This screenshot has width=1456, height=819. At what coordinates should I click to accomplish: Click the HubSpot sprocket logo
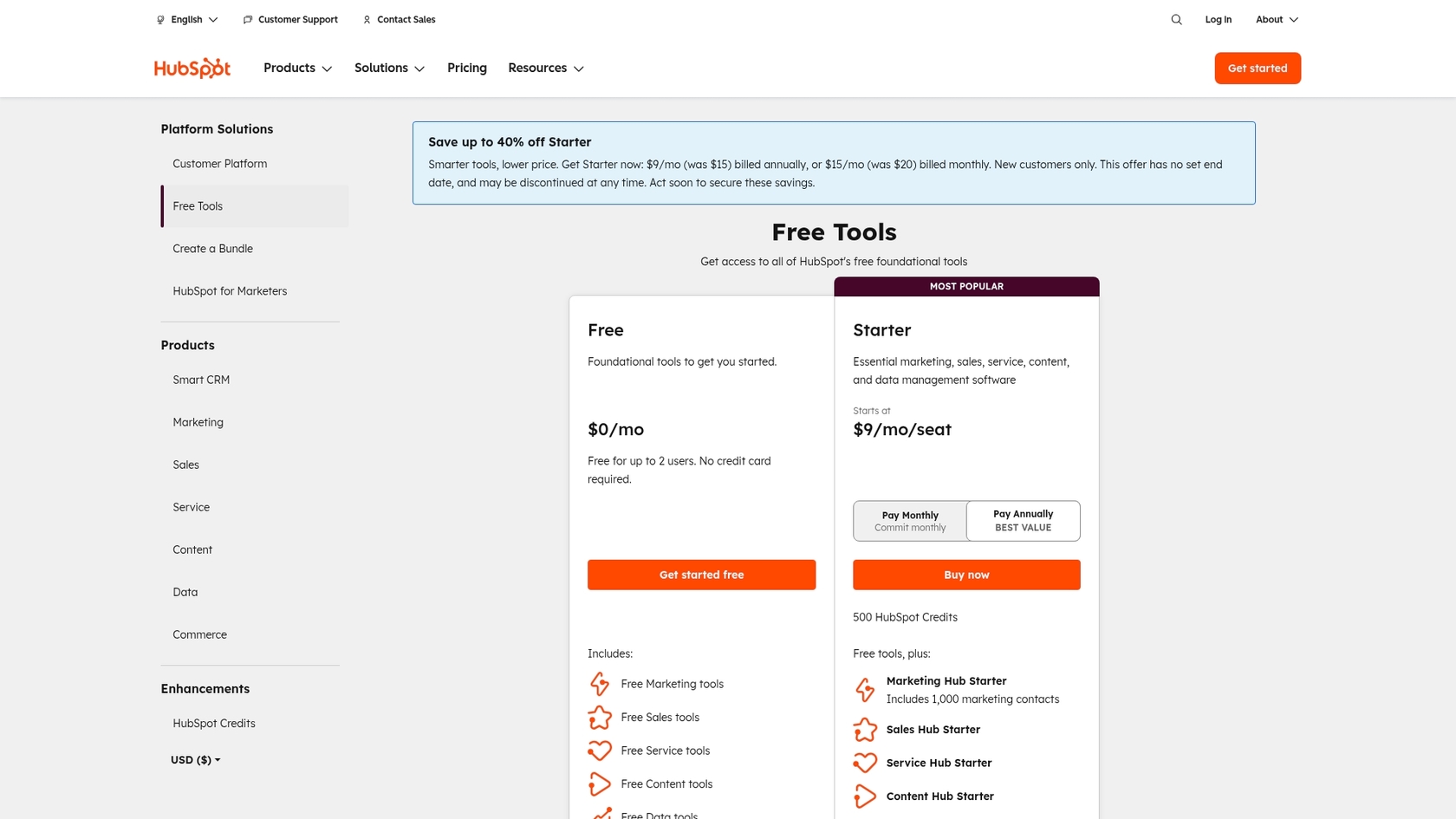coord(192,68)
